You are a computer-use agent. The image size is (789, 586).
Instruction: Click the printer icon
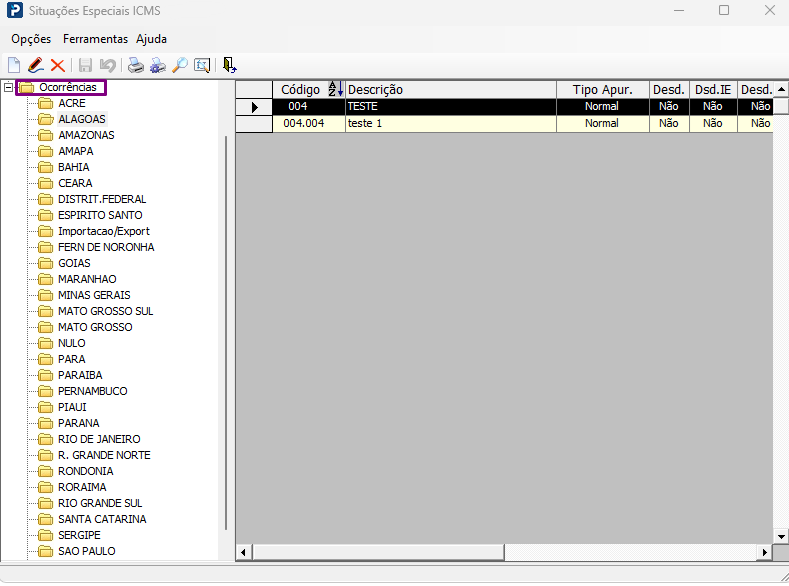click(135, 65)
